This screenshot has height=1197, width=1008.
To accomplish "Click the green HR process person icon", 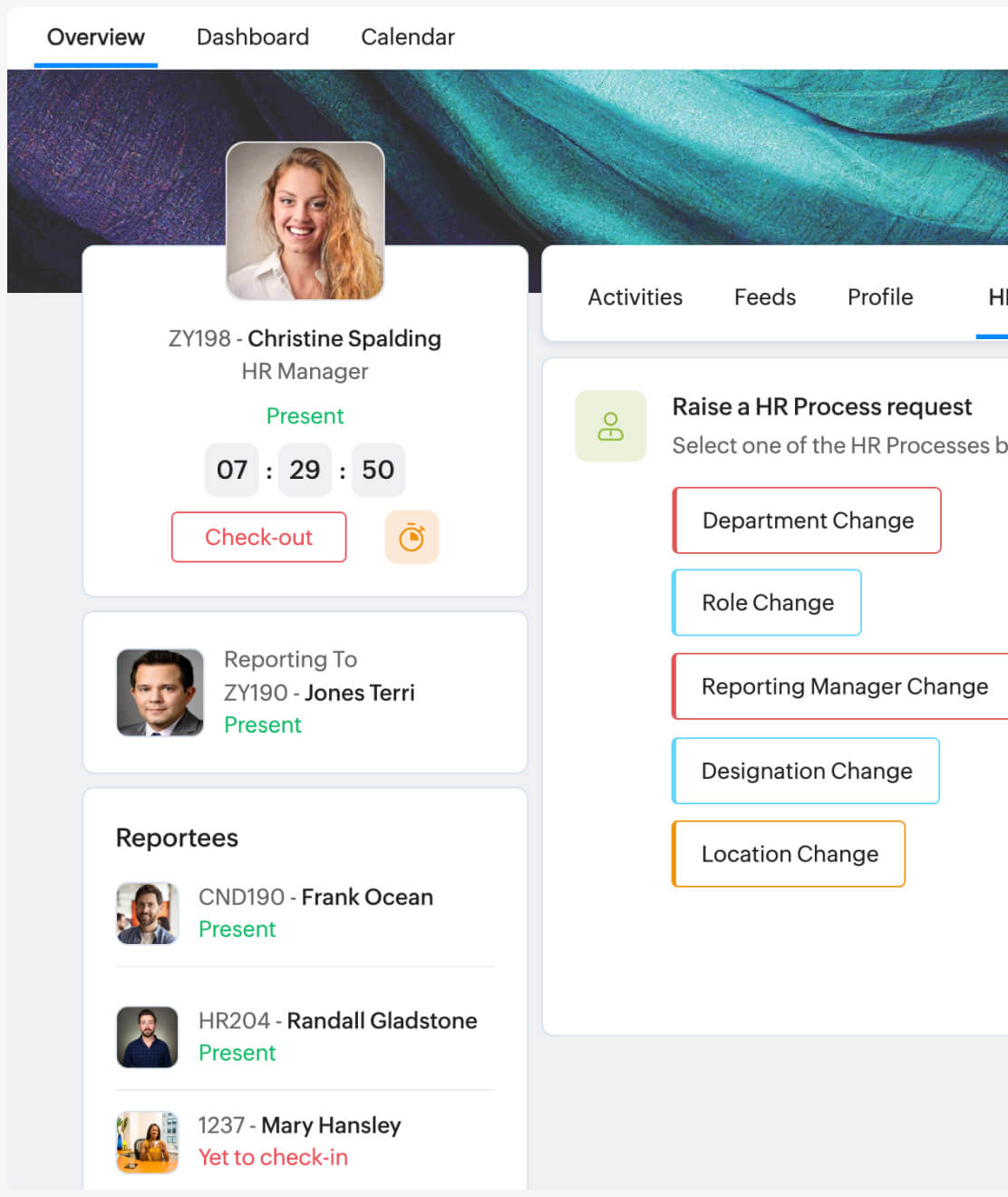I will (x=610, y=426).
